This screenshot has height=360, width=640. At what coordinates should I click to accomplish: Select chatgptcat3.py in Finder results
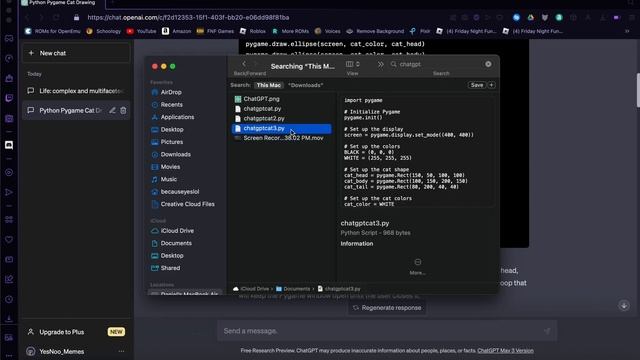281,128
